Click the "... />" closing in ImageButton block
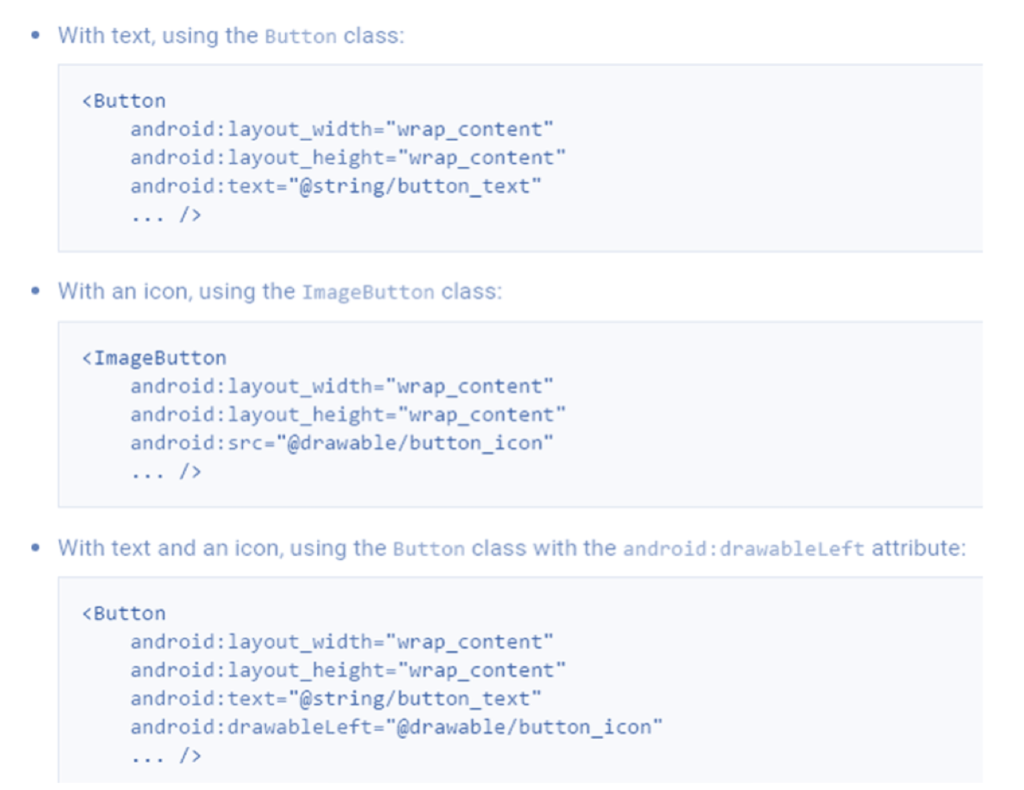1024x790 pixels. pos(166,472)
